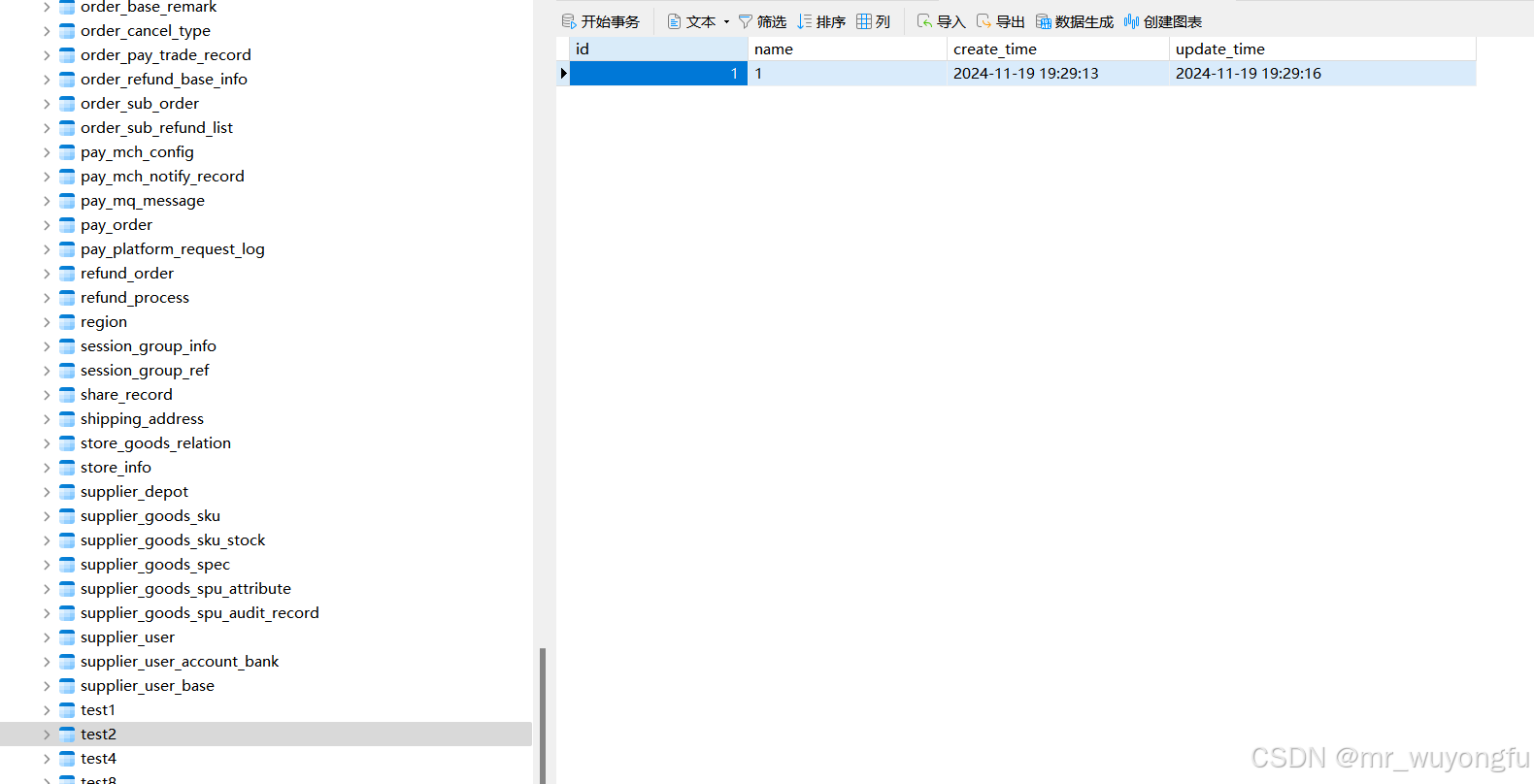This screenshot has height=784, width=1534.
Task: Click the cell 2024-11-19 19:29:16
Action: point(1322,73)
